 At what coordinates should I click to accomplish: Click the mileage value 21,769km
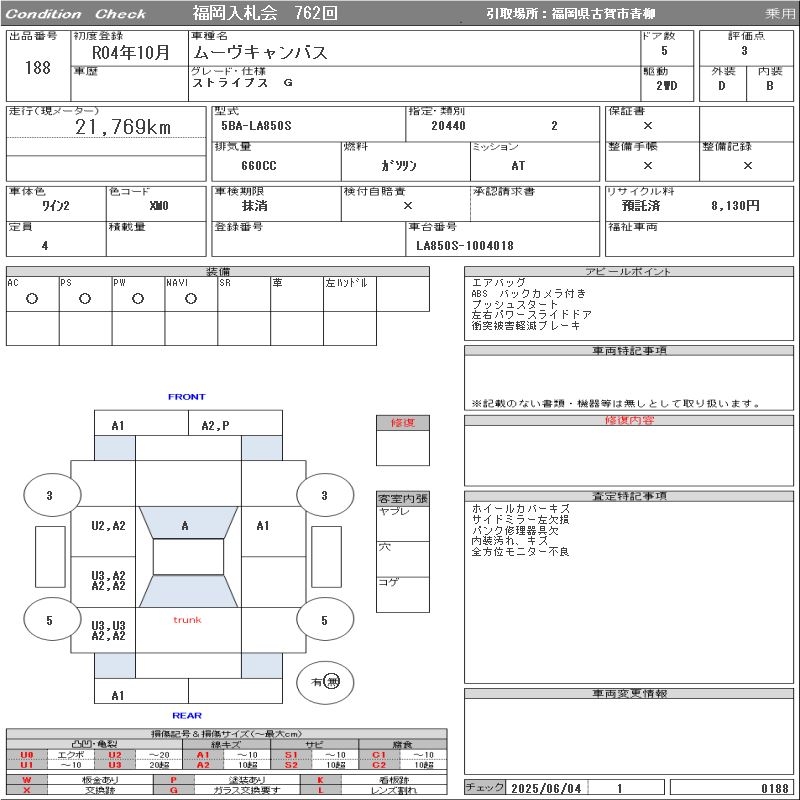(x=123, y=127)
